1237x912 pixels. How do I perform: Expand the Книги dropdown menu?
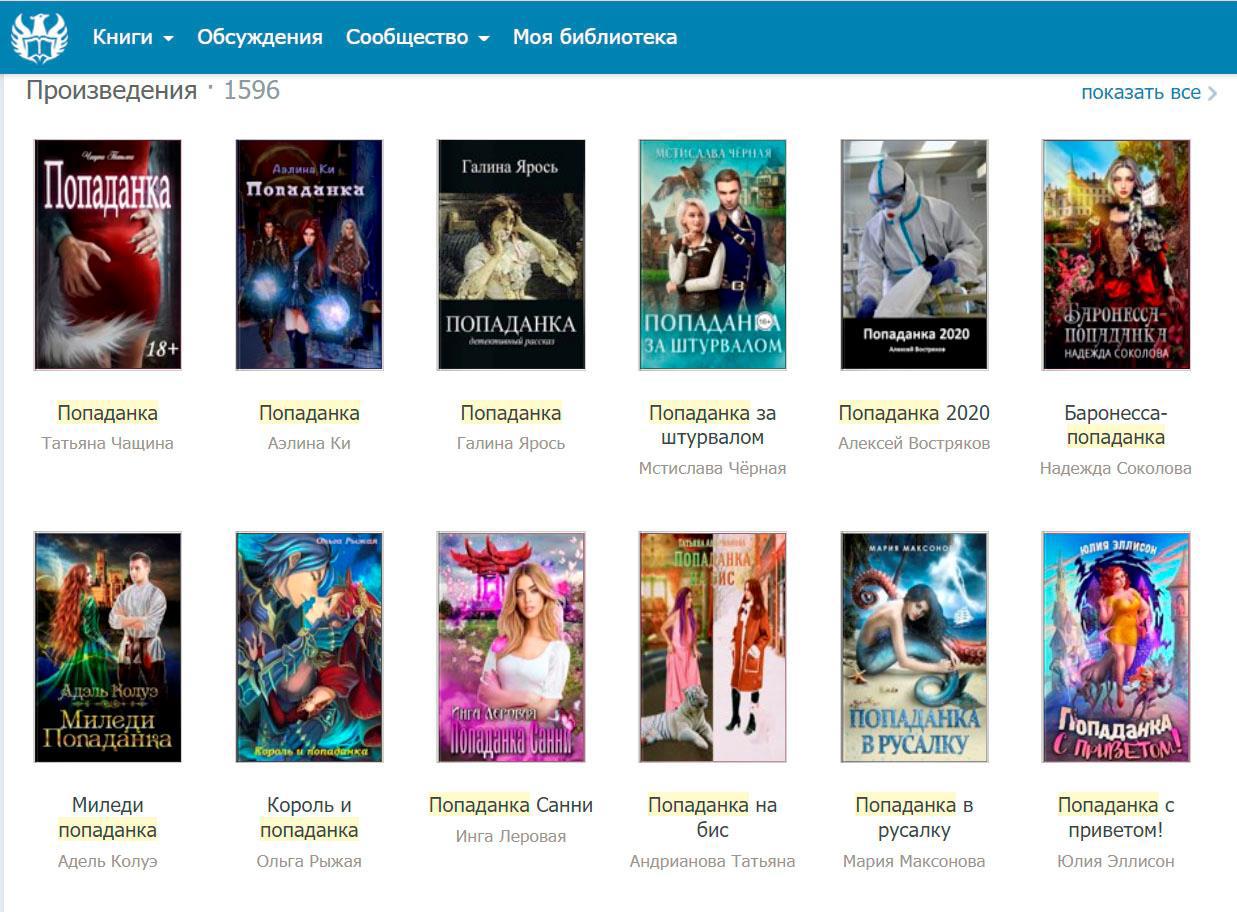click(132, 38)
